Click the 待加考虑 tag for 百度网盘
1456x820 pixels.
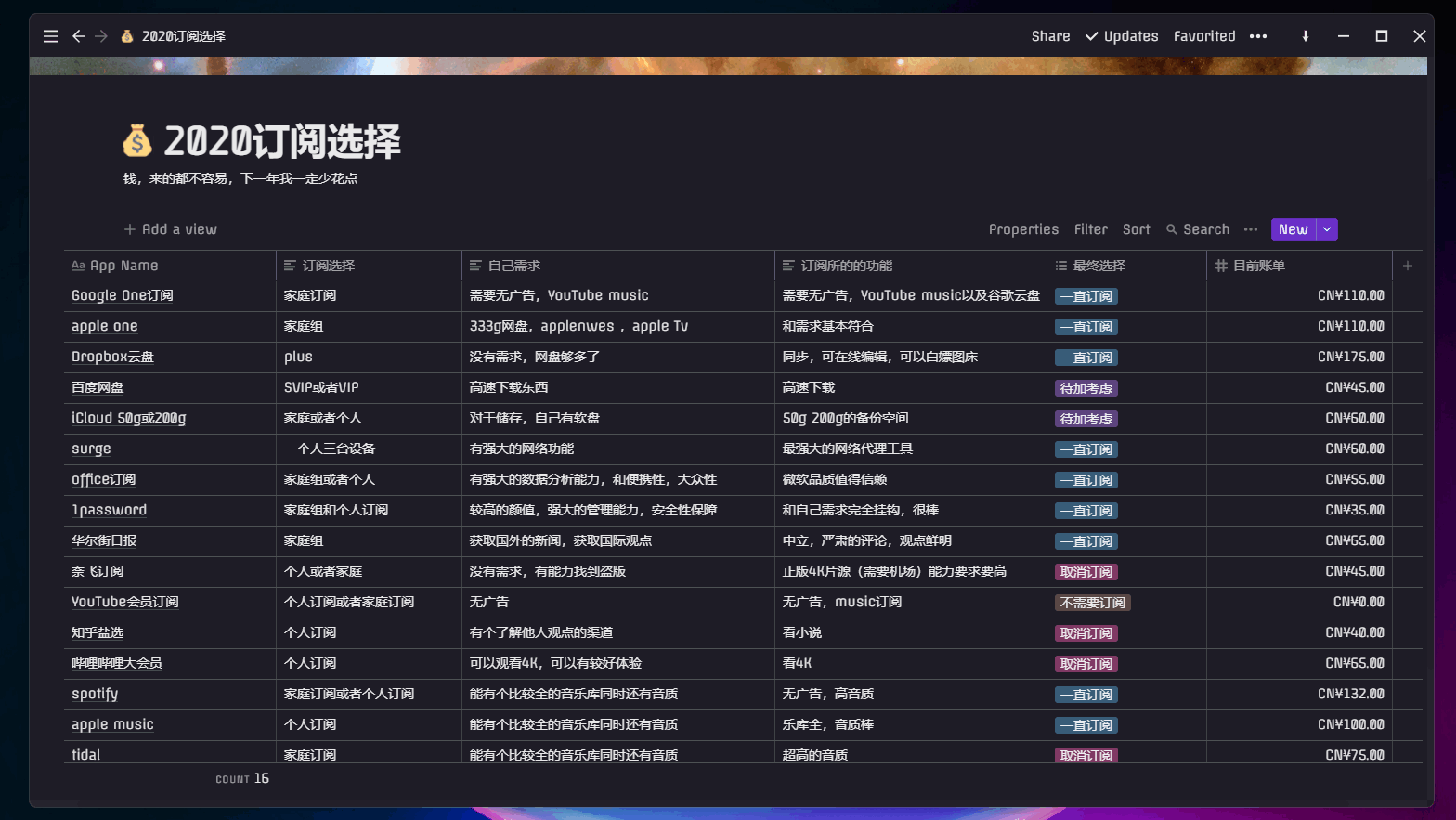pyautogui.click(x=1085, y=388)
